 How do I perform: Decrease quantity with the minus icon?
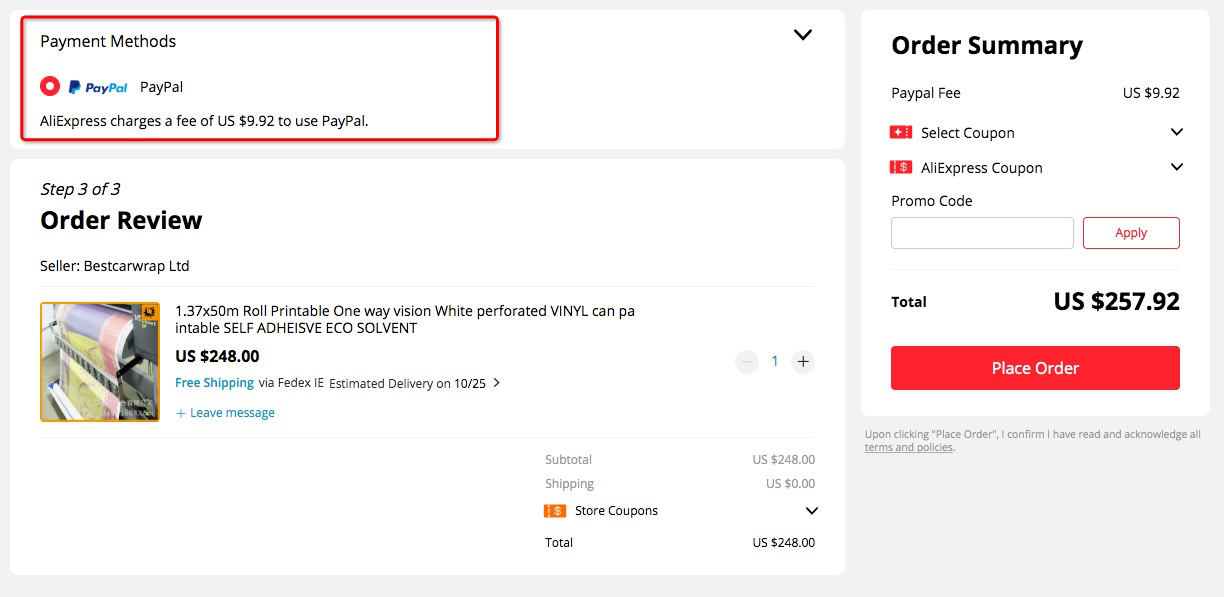pyautogui.click(x=747, y=362)
